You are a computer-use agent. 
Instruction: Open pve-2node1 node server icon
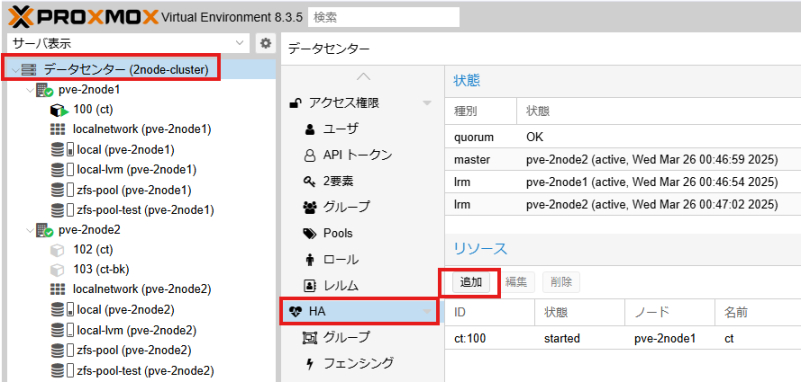[44, 90]
